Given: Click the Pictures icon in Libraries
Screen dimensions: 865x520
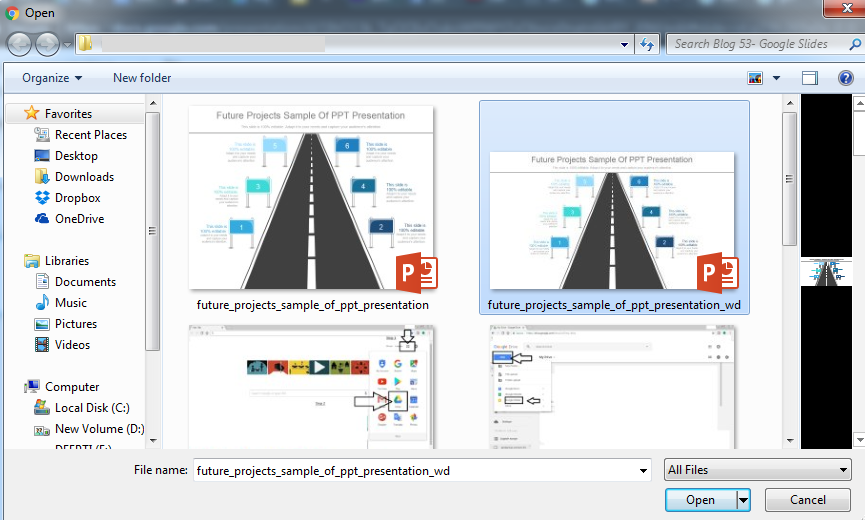Looking at the screenshot, I should pos(42,324).
